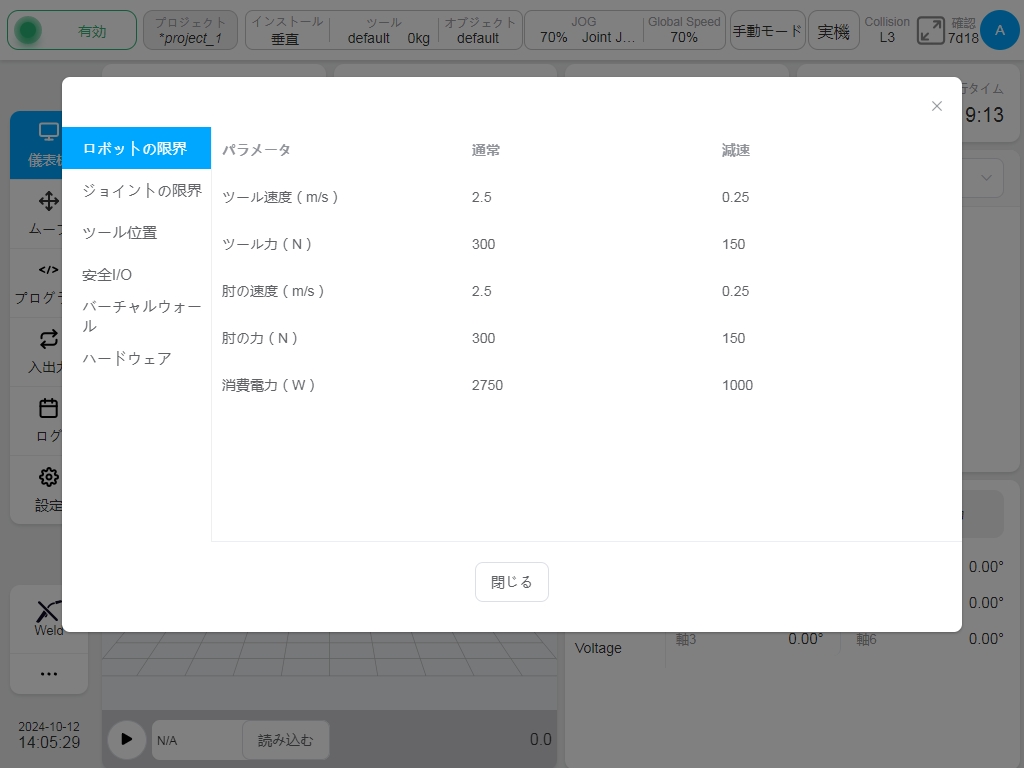This screenshot has width=1024, height=768.
Task: Open the 安全I/O tab
Action: click(136, 275)
